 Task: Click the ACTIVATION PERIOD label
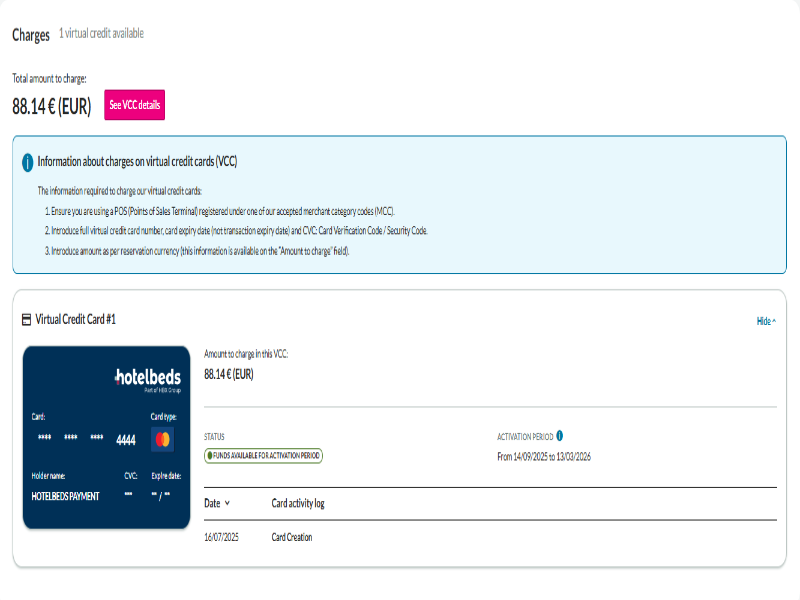click(x=525, y=437)
